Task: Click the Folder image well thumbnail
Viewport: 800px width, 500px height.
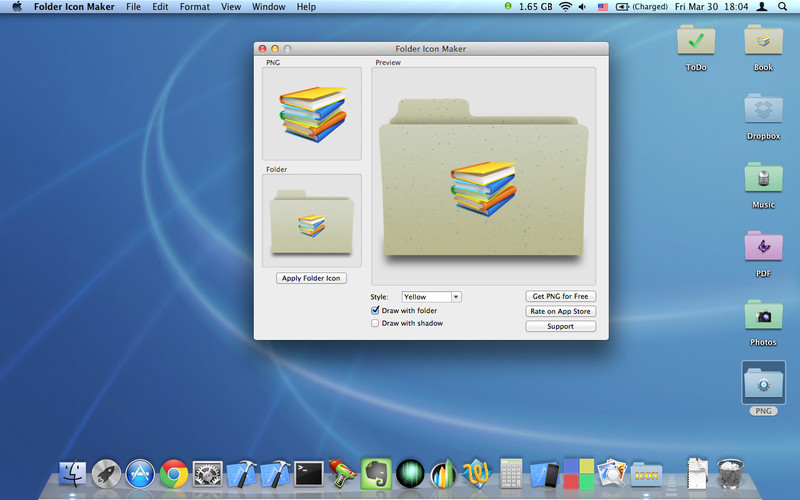Action: tap(312, 220)
